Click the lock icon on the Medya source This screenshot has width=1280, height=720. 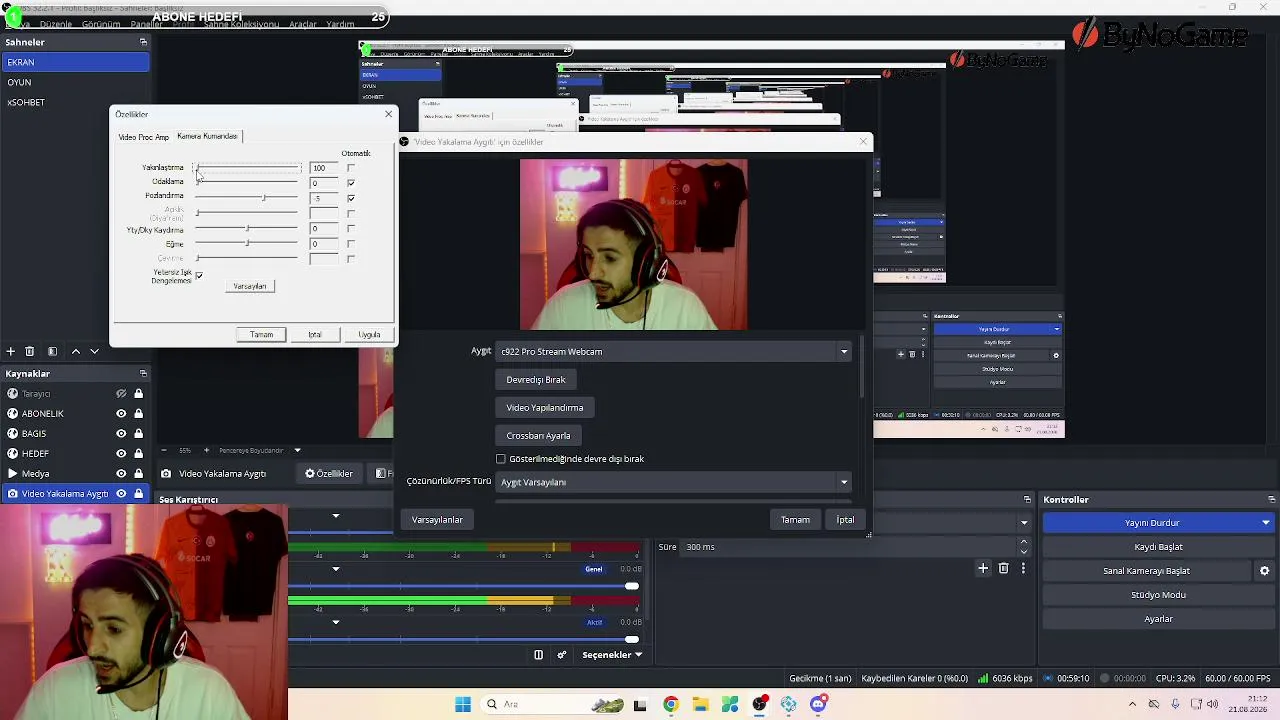click(x=138, y=473)
